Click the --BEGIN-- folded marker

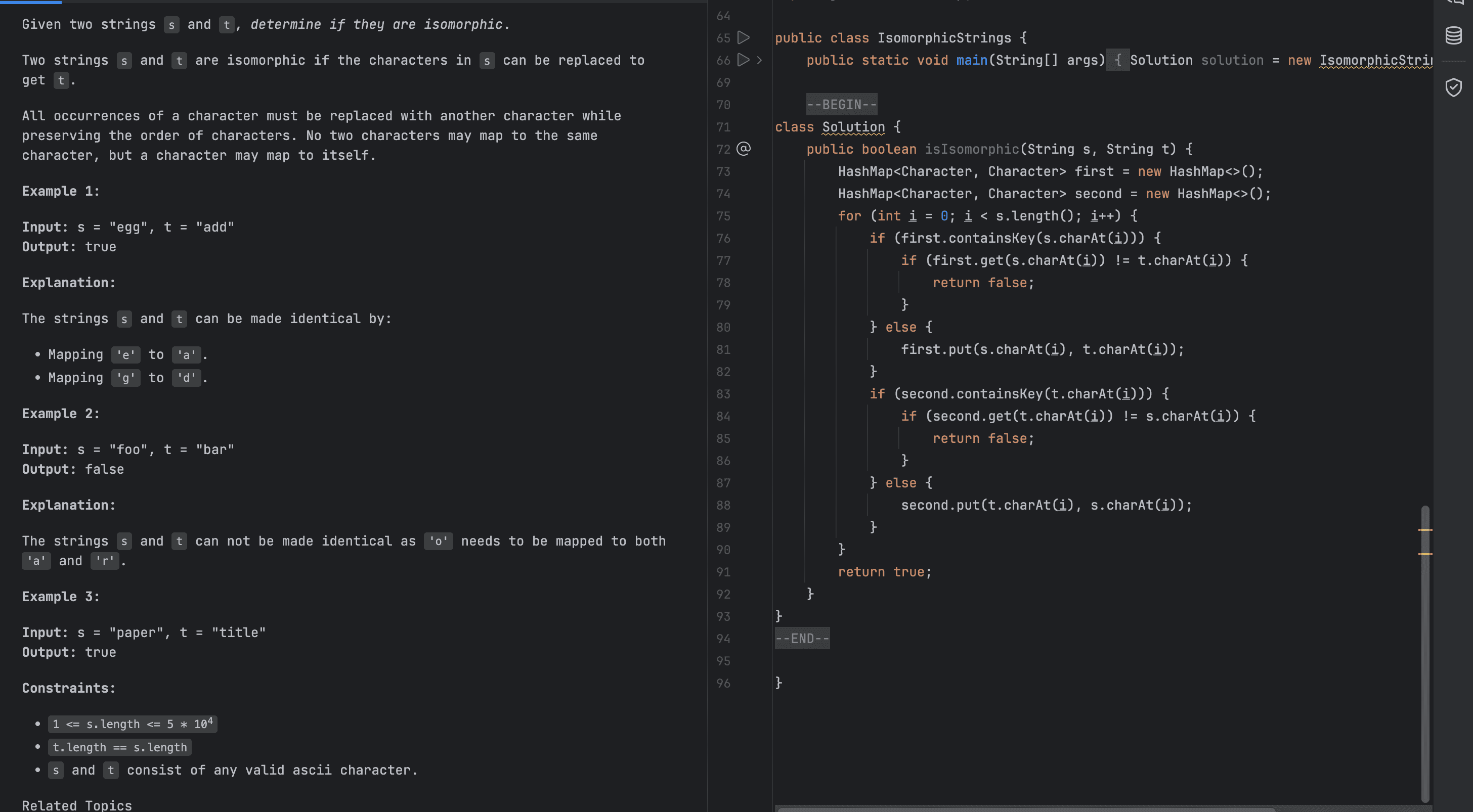click(841, 105)
